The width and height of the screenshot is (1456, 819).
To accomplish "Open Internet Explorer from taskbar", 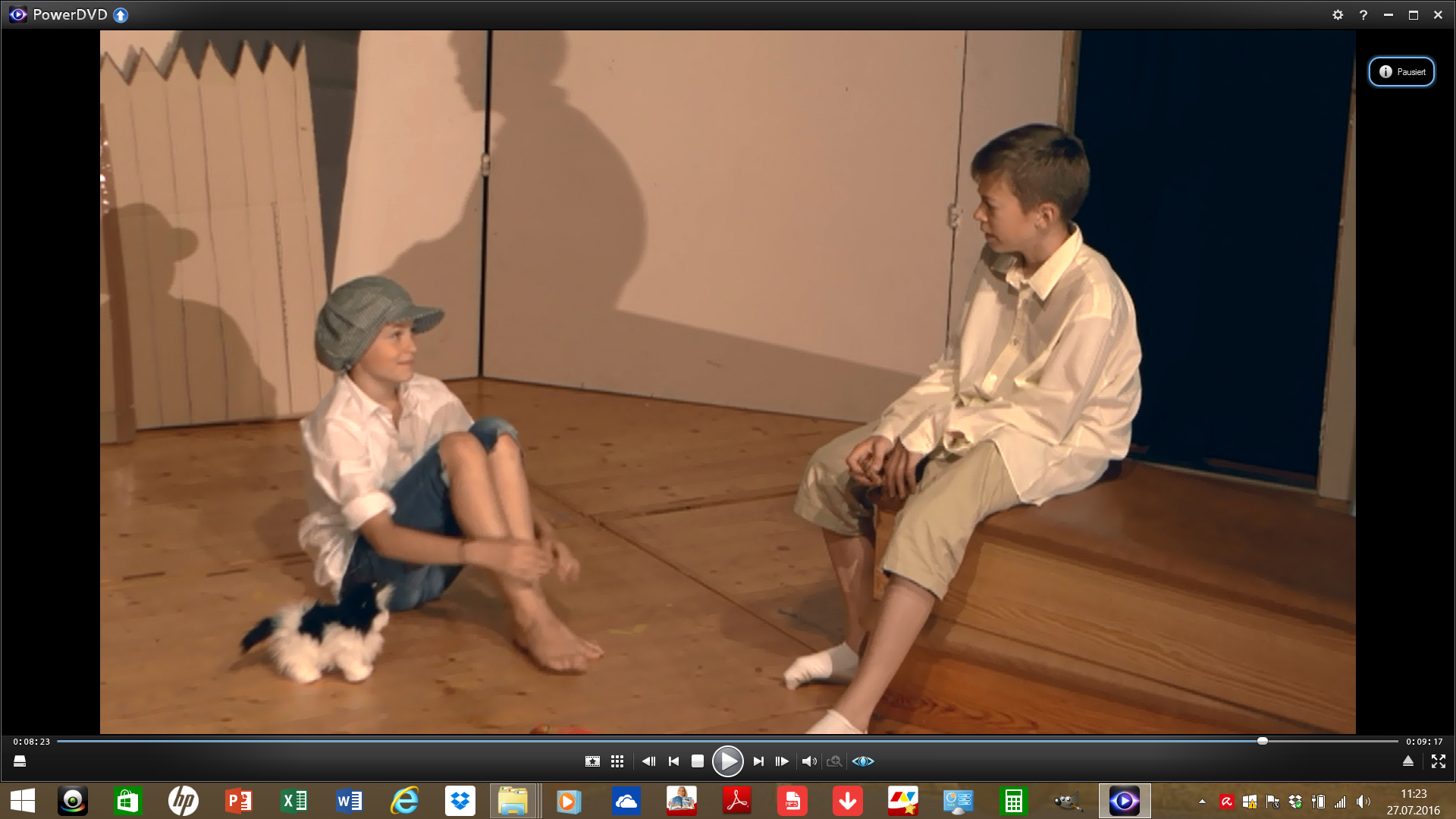I will tap(404, 801).
